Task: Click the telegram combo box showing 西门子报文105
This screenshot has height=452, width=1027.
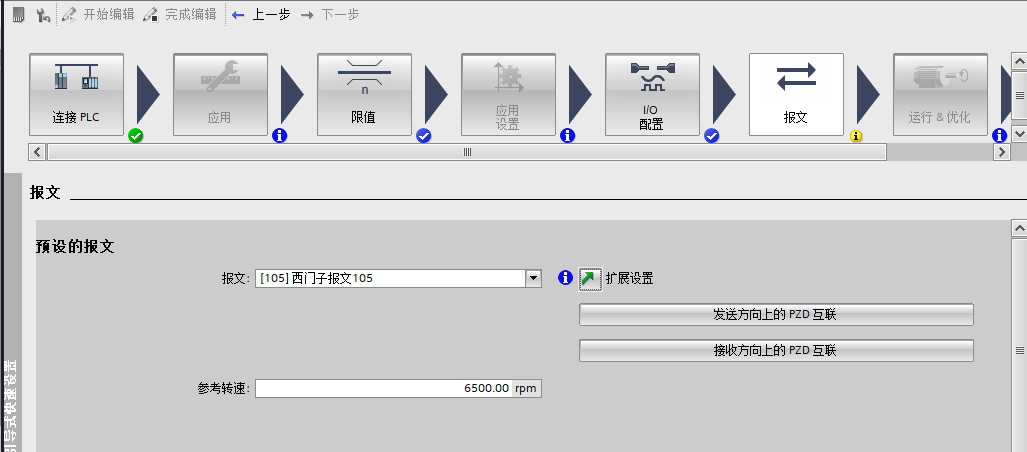Action: pyautogui.click(x=398, y=278)
